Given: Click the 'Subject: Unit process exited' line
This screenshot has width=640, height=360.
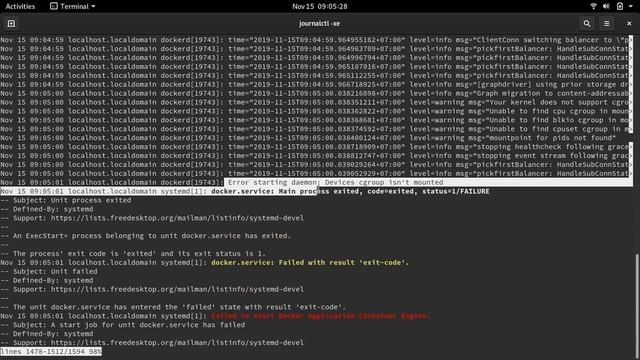Looking at the screenshot, I should [x=66, y=200].
